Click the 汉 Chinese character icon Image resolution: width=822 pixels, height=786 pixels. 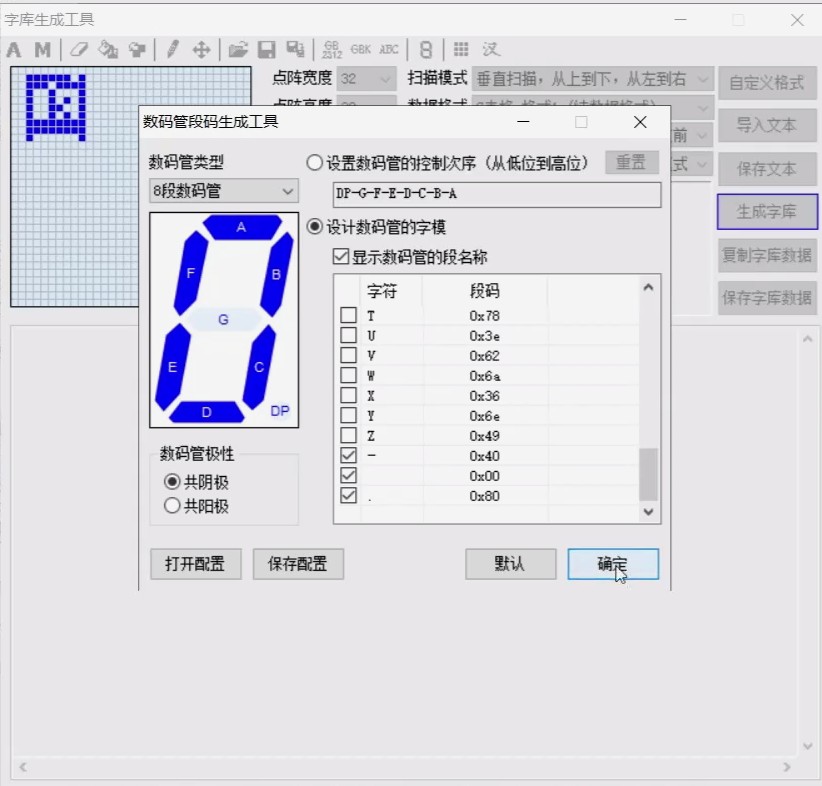[x=491, y=49]
